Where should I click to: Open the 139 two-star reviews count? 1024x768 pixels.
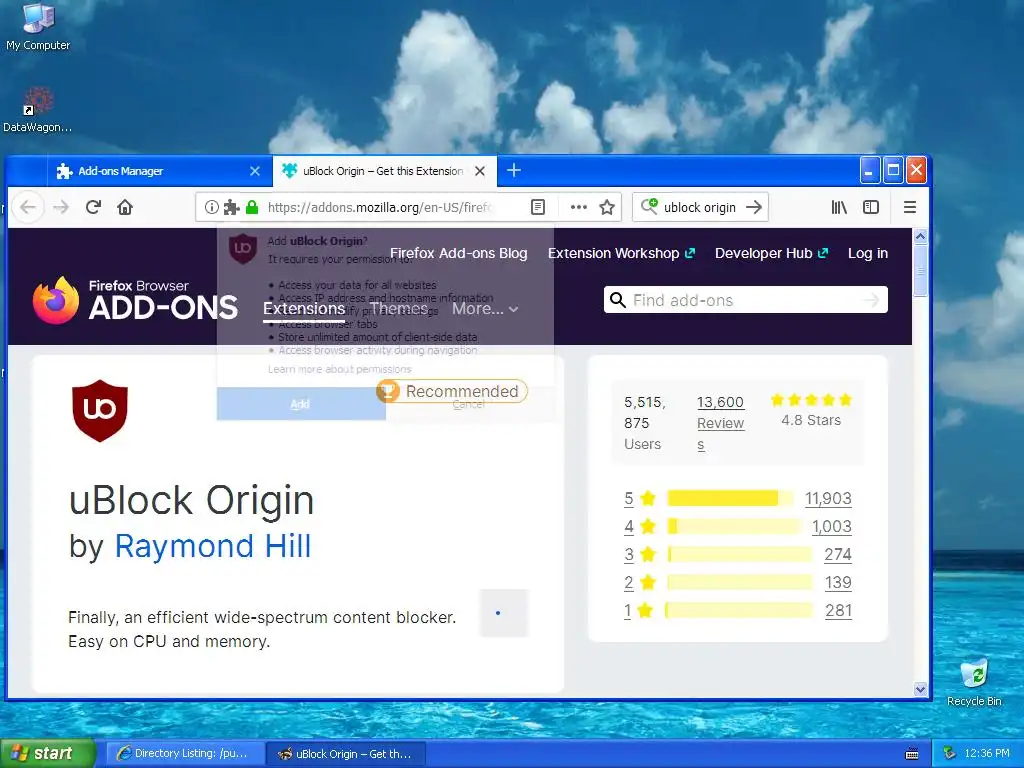[838, 583]
